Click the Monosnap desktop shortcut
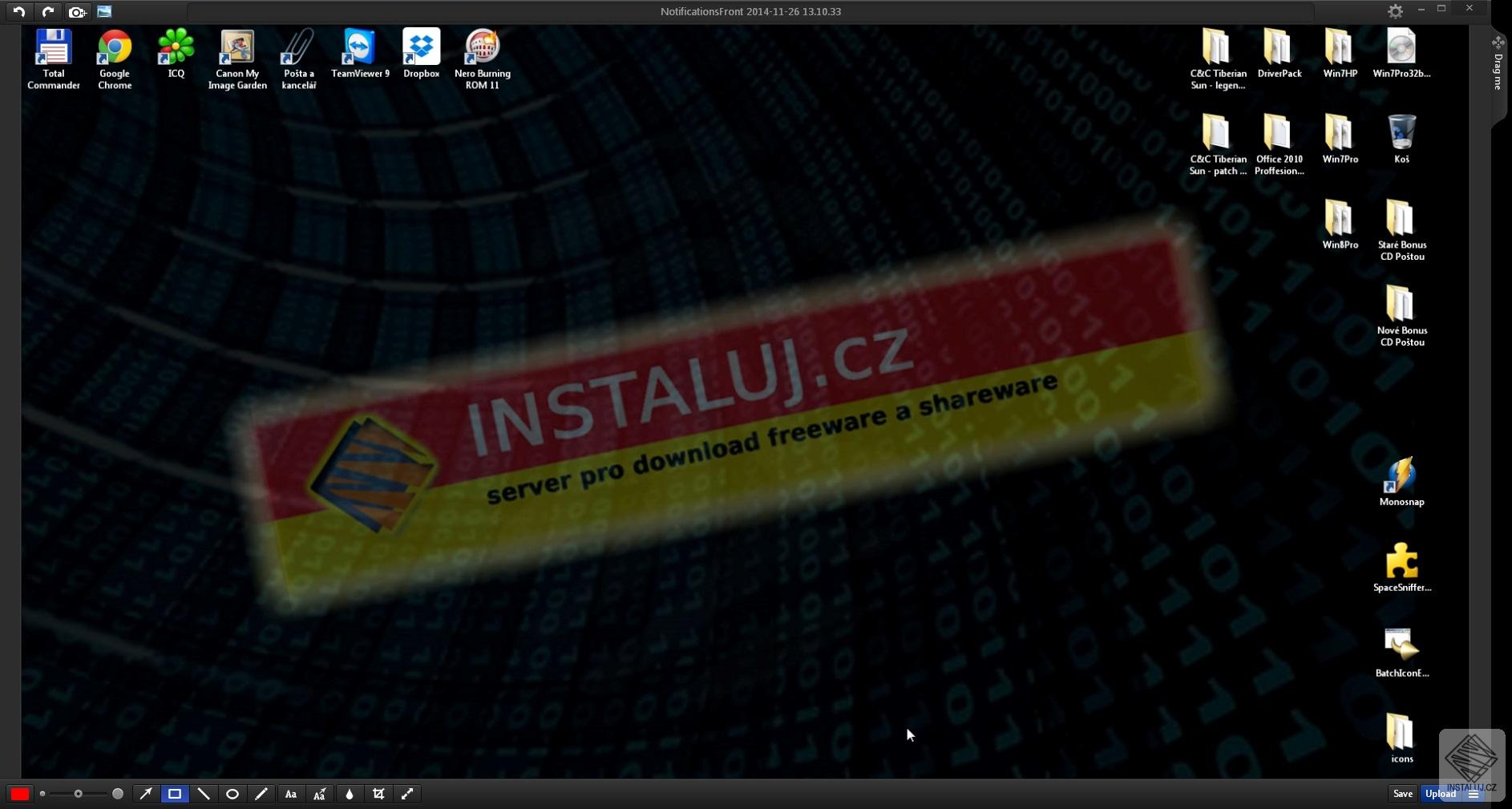The image size is (1512, 809). point(1401,483)
